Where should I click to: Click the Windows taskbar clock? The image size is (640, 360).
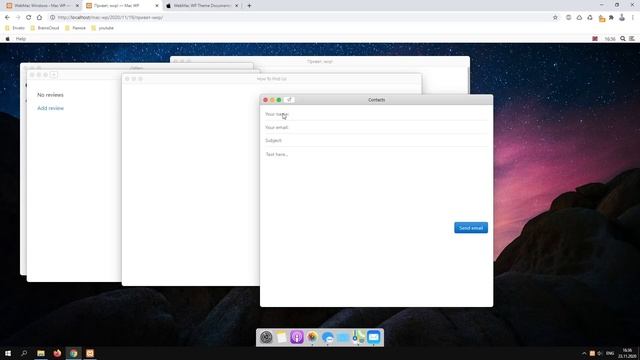(x=628, y=353)
